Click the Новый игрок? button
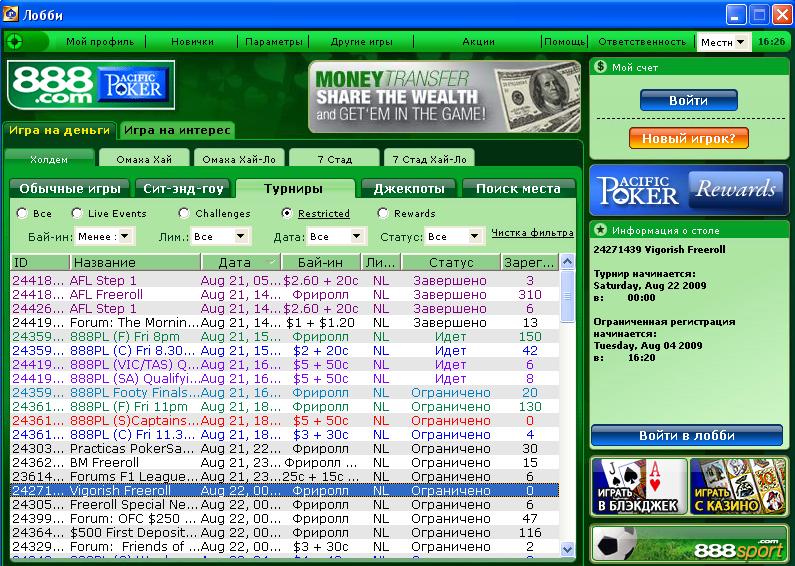This screenshot has height=566, width=795. coord(689,138)
